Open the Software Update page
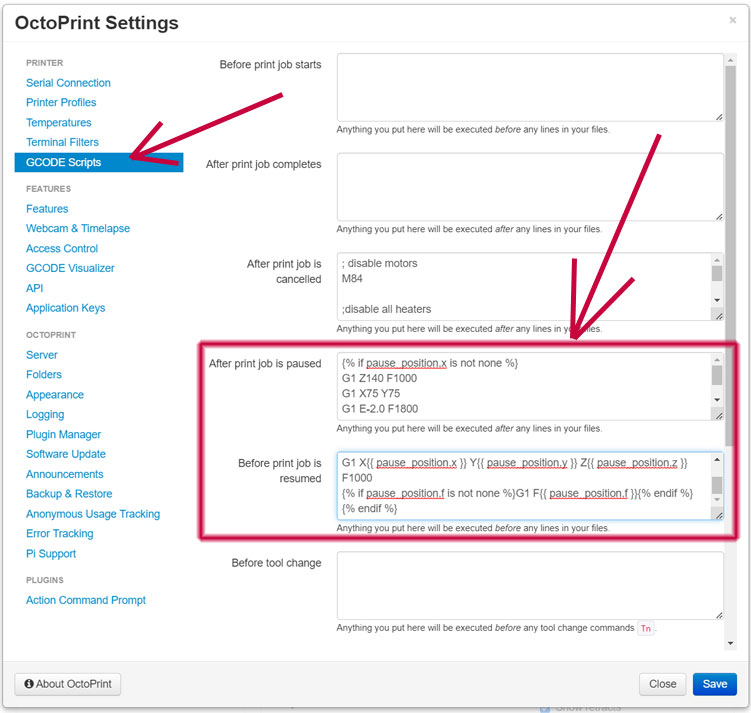 [x=66, y=454]
